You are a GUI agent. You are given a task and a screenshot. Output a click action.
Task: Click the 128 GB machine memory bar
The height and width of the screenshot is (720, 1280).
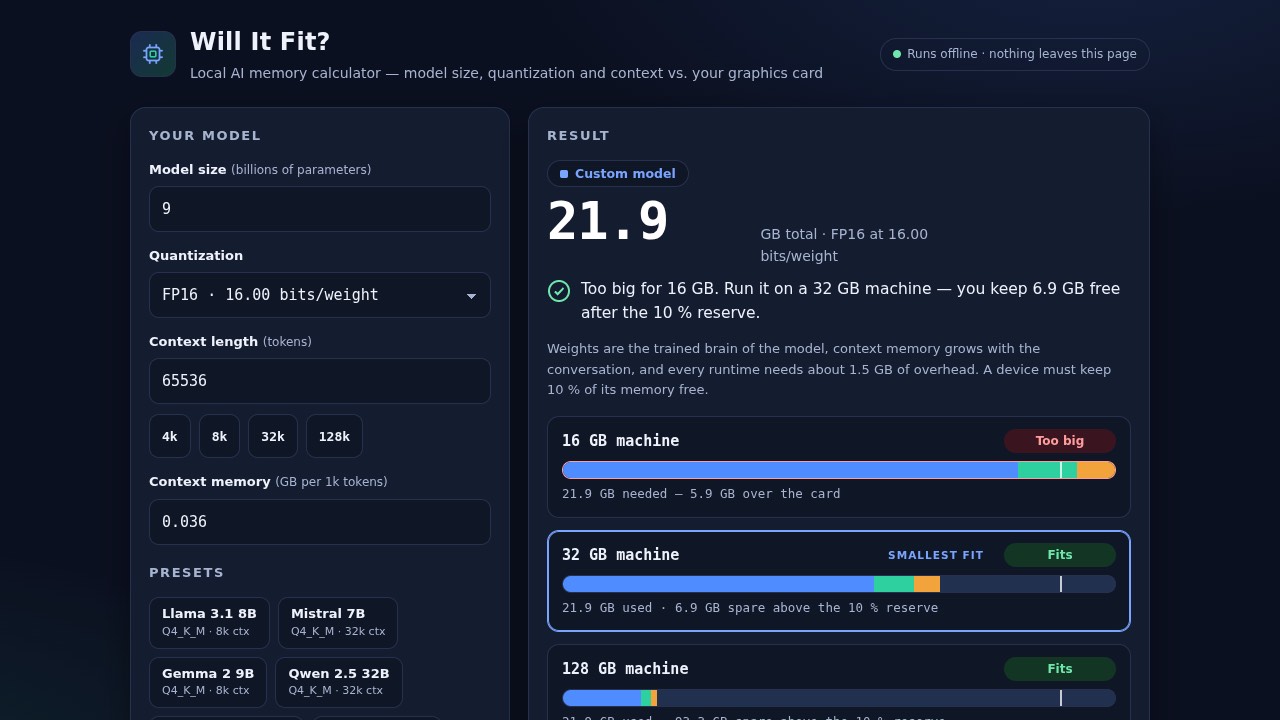(x=839, y=698)
